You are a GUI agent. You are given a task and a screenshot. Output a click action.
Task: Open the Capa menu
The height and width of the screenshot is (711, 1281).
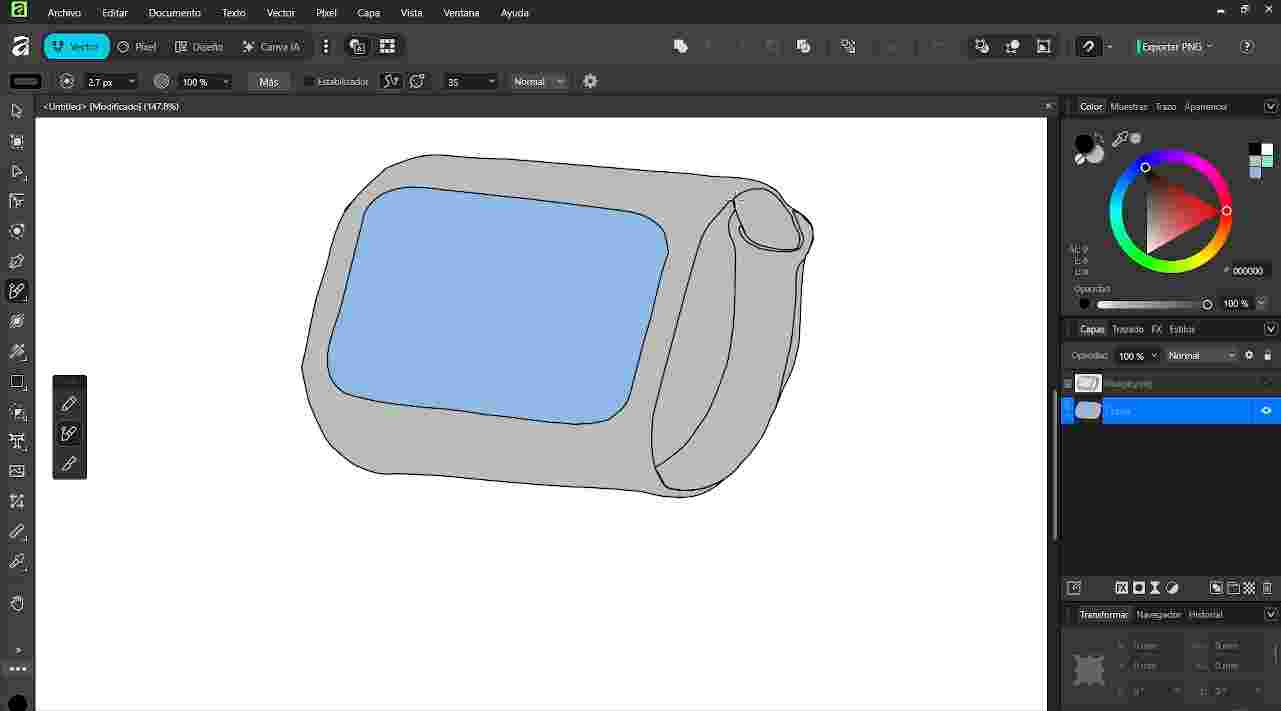368,13
